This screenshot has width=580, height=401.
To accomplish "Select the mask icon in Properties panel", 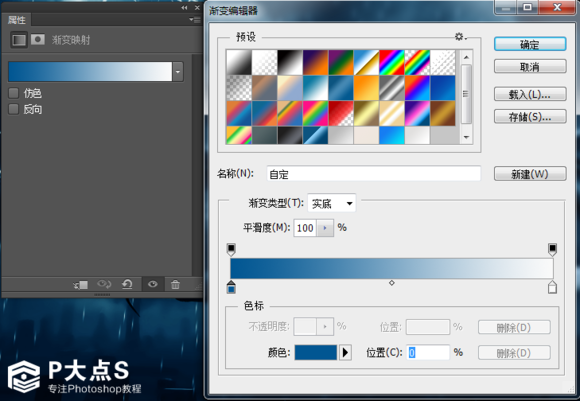I will point(38,39).
